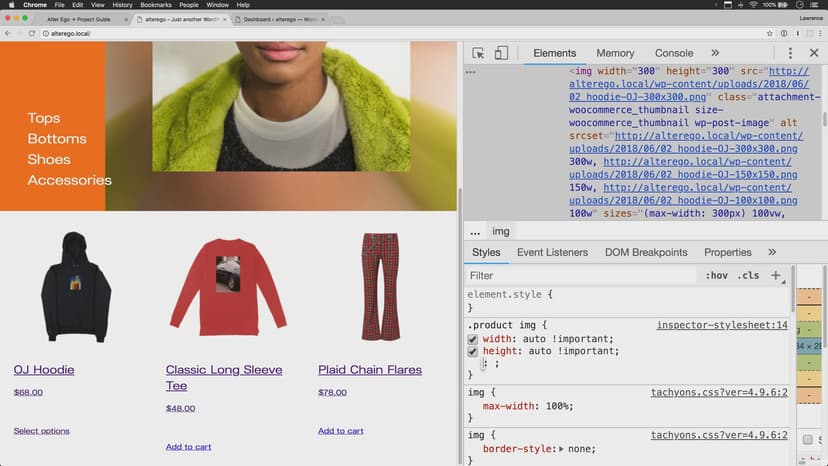
Task: Open the inspector-stylesheet:14 source link
Action: [x=721, y=326]
